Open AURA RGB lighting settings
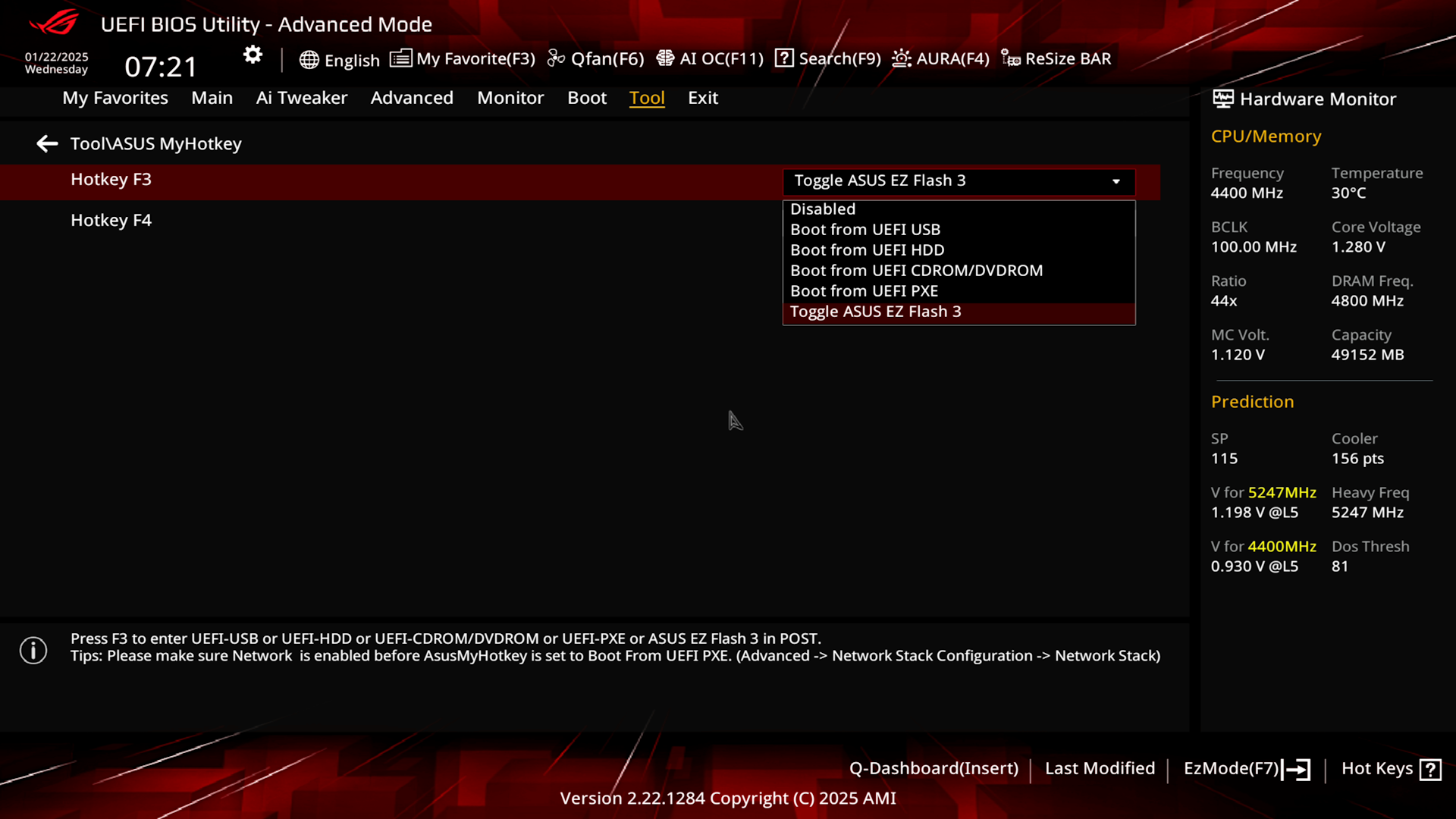Image resolution: width=1456 pixels, height=819 pixels. (940, 58)
